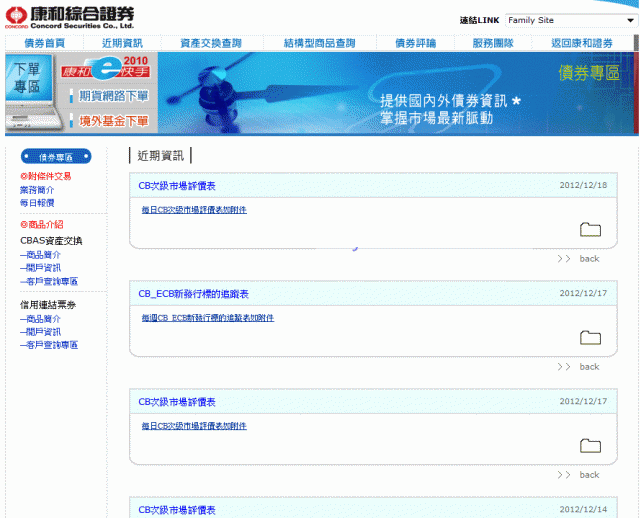Click the 近期資訊 section heading
The width and height of the screenshot is (640, 518).
pos(160,156)
